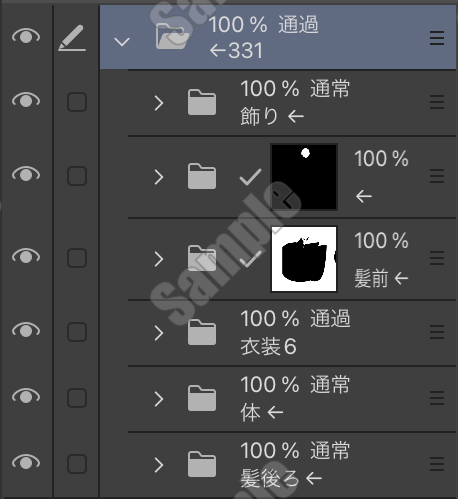The width and height of the screenshot is (458, 499).
Task: Hide the 髪前 folder layer
Action: (26, 256)
